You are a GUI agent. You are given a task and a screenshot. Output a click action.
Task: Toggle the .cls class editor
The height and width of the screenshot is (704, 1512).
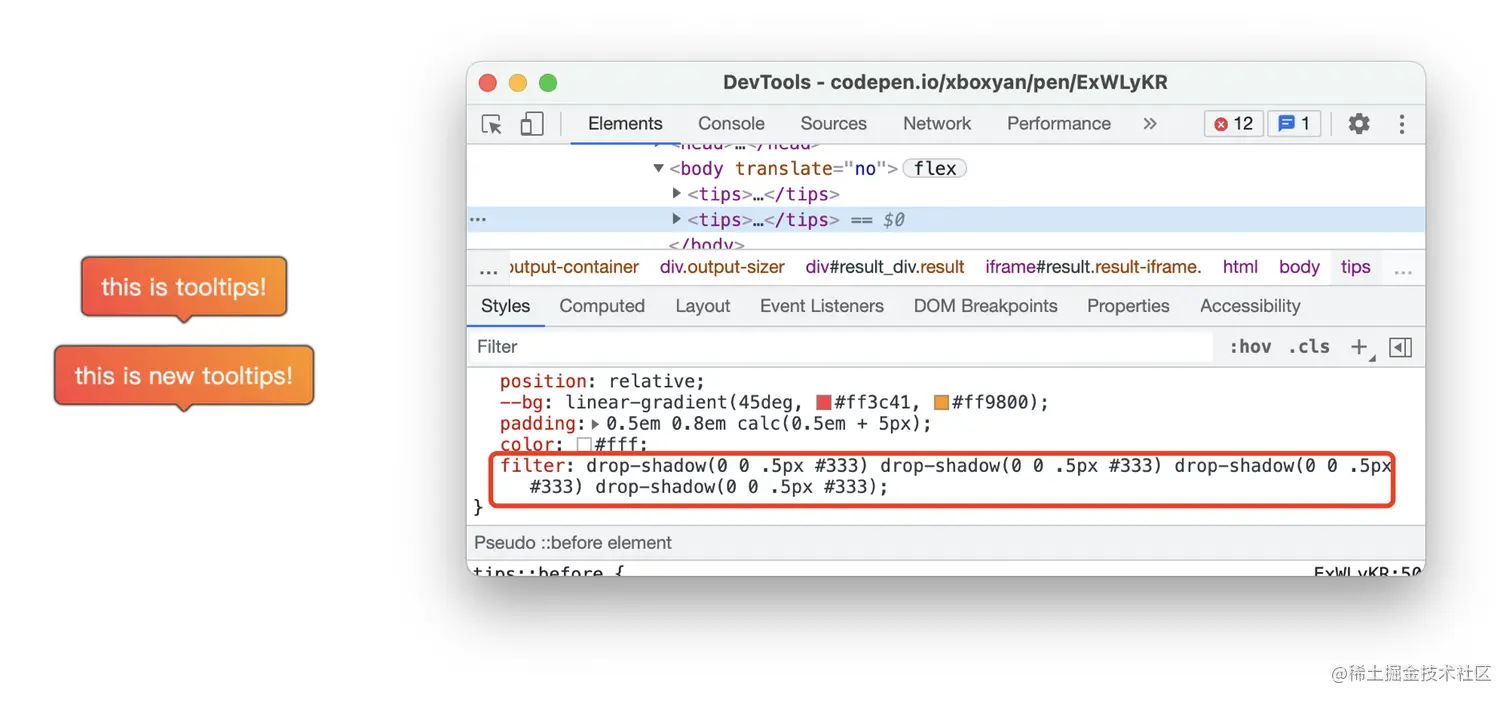[1309, 347]
